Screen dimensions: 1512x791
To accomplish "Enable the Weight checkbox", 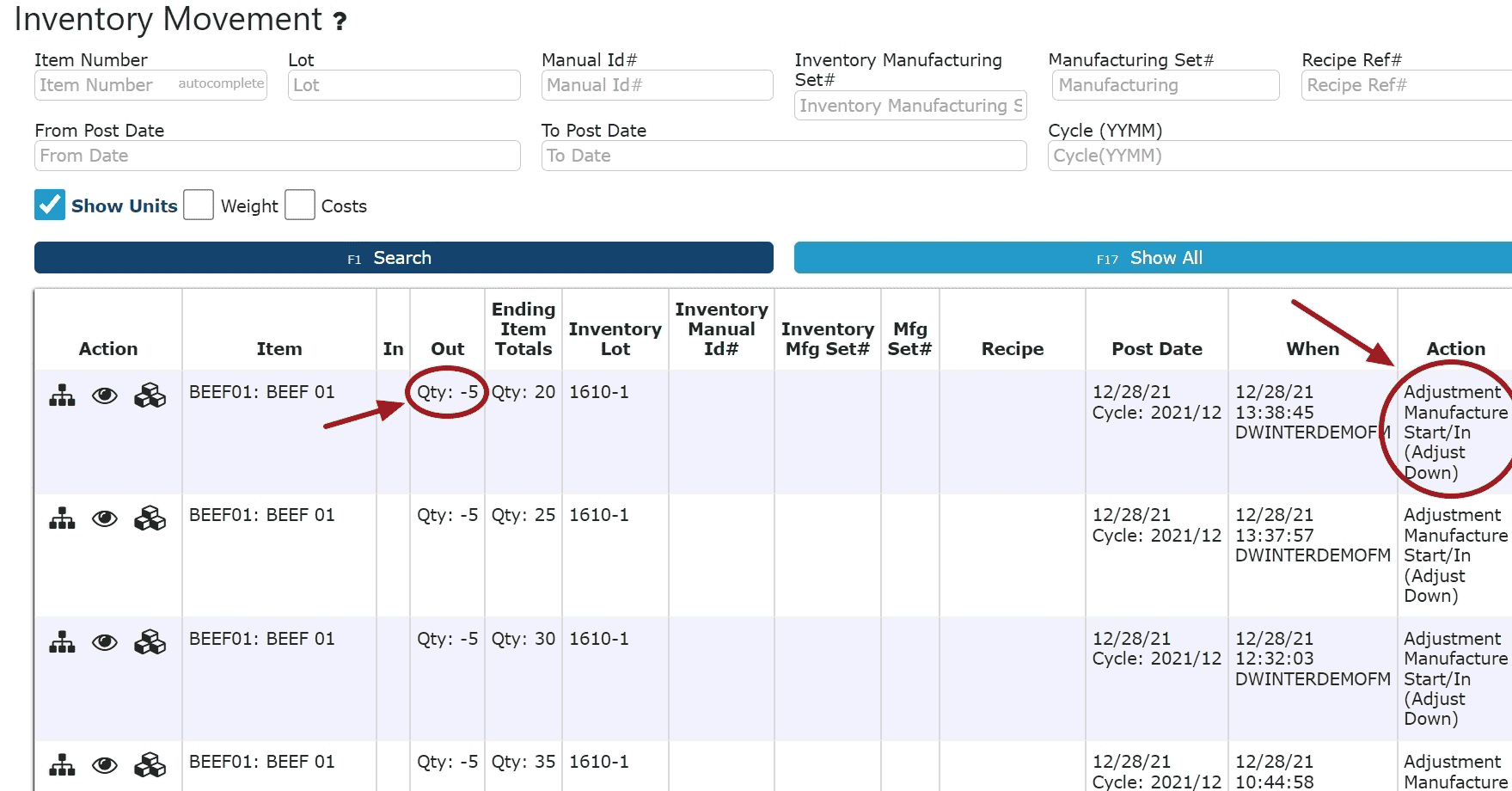I will point(199,205).
